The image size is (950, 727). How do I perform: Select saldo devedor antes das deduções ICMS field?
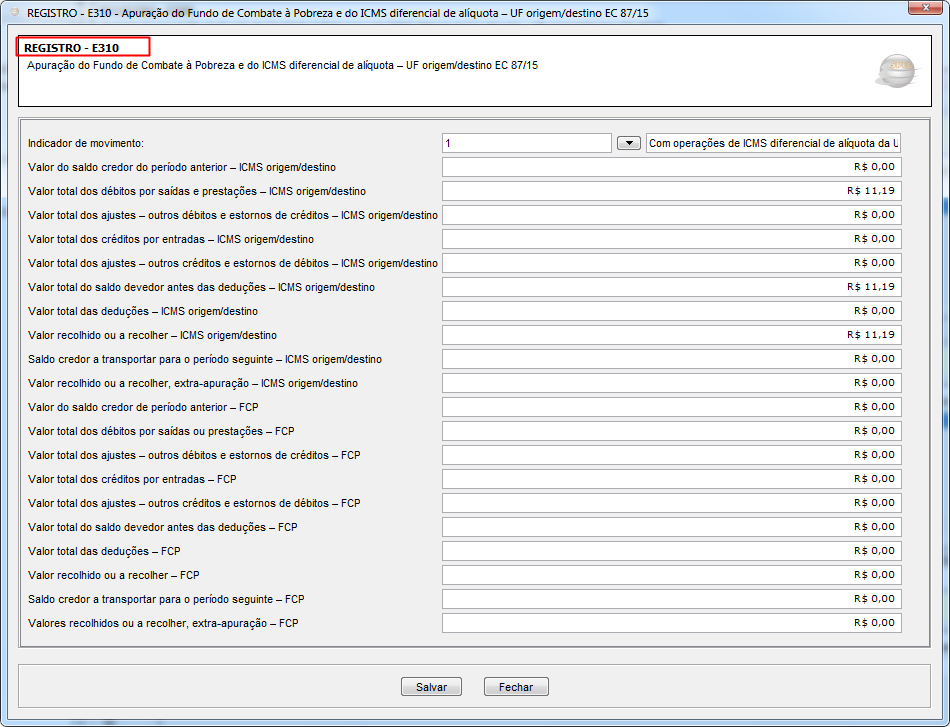click(671, 287)
